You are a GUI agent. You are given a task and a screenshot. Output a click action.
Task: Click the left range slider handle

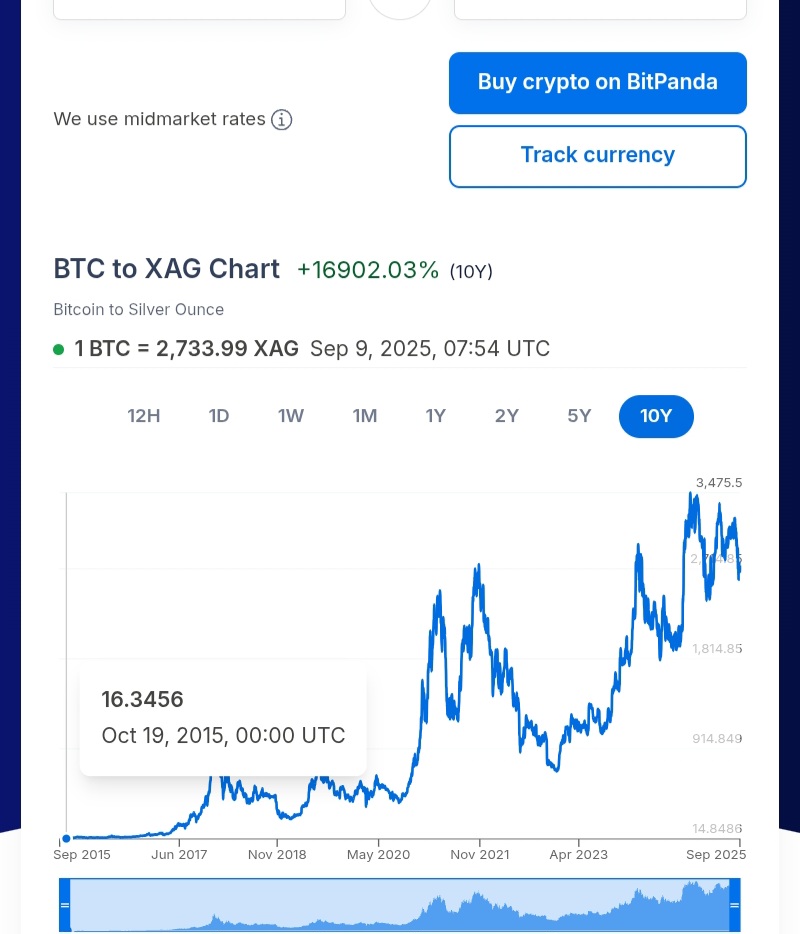pyautogui.click(x=65, y=905)
